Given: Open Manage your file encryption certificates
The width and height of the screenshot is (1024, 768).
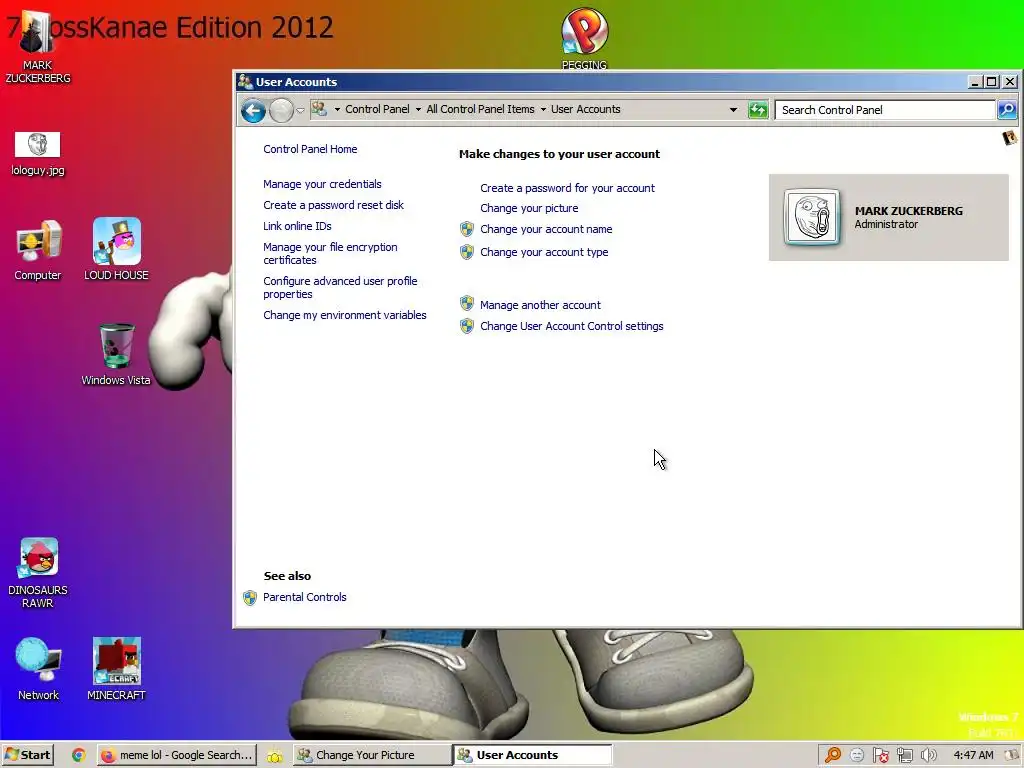Looking at the screenshot, I should click(330, 253).
